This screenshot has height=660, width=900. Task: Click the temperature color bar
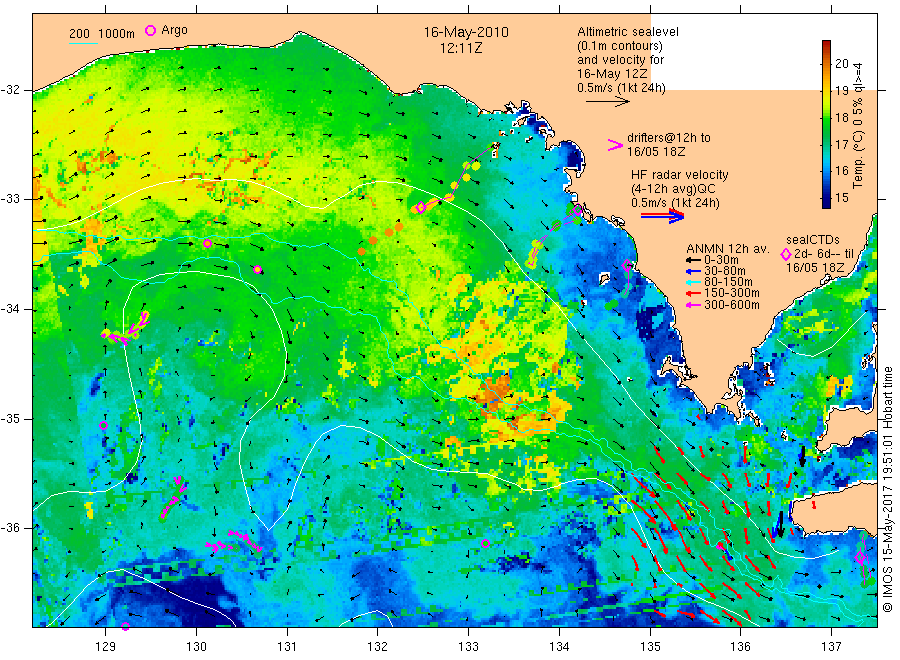(826, 124)
